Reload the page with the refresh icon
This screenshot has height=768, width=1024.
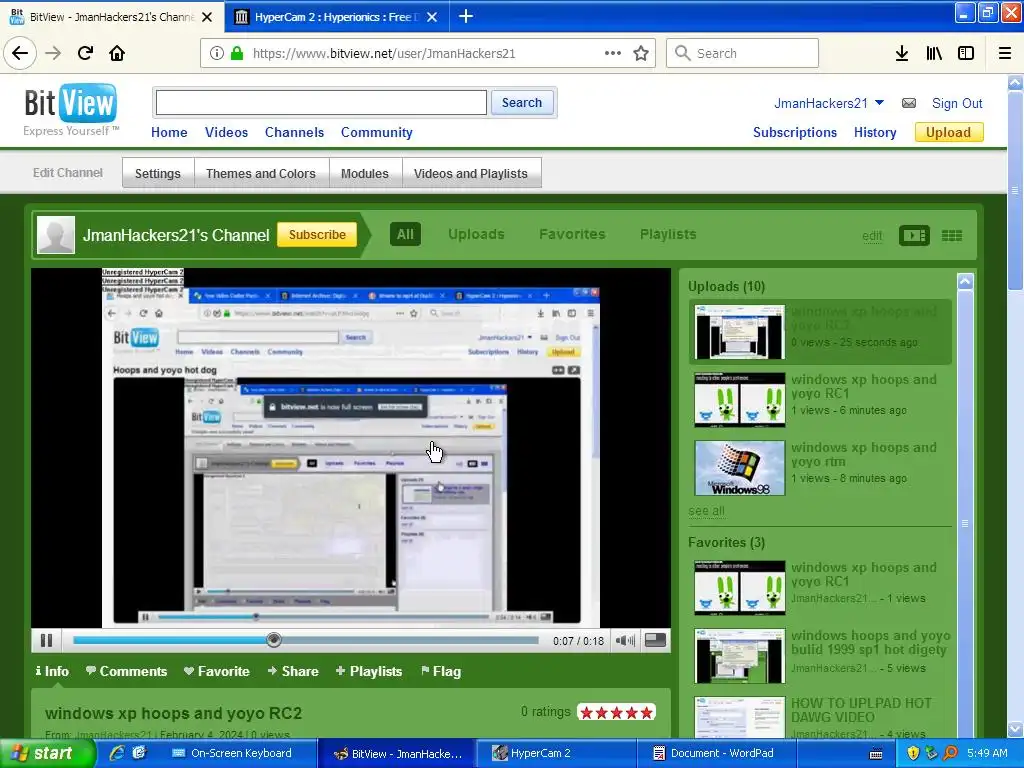coord(86,54)
